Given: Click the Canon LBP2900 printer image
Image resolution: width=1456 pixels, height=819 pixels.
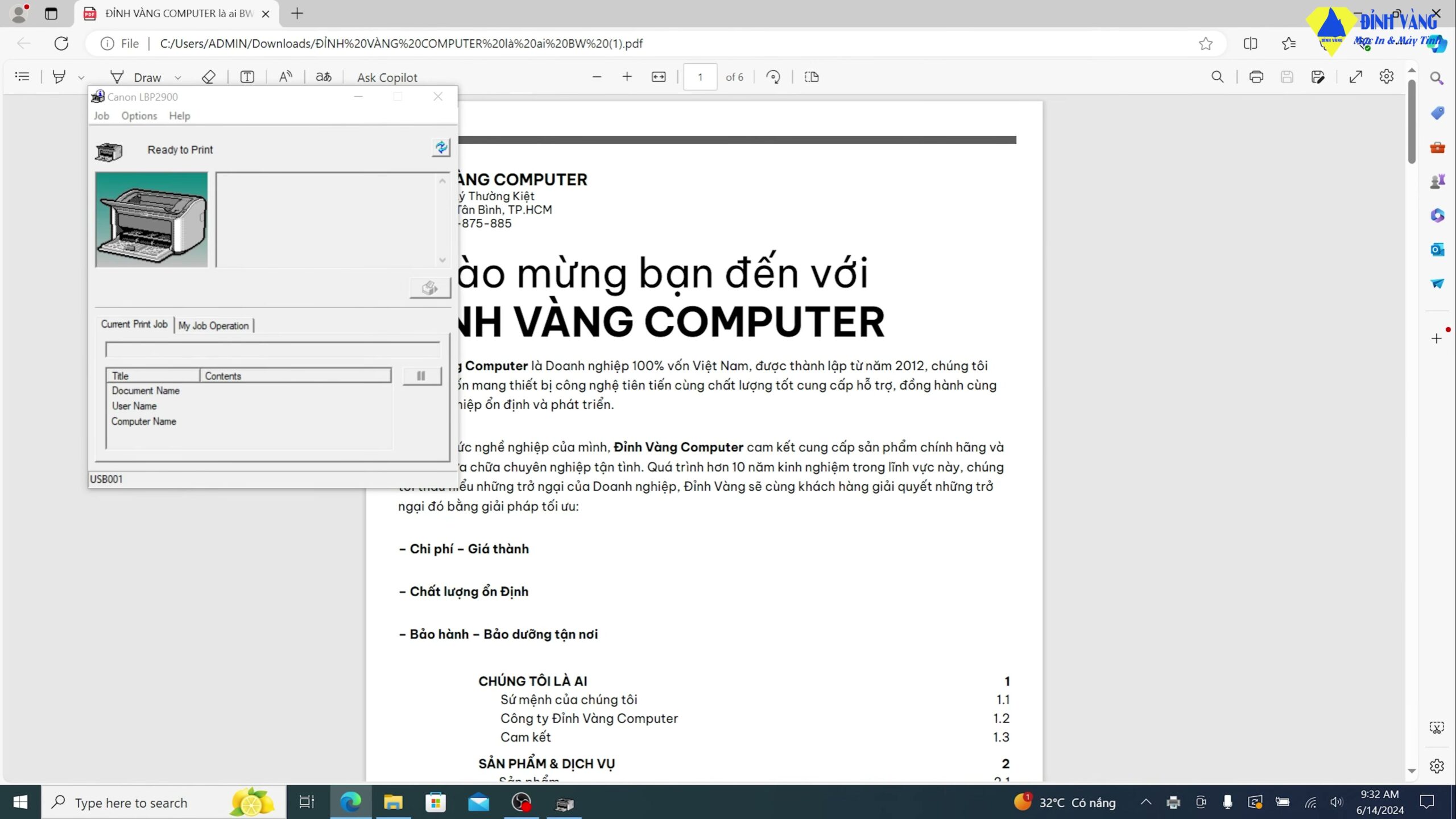Looking at the screenshot, I should (x=151, y=220).
